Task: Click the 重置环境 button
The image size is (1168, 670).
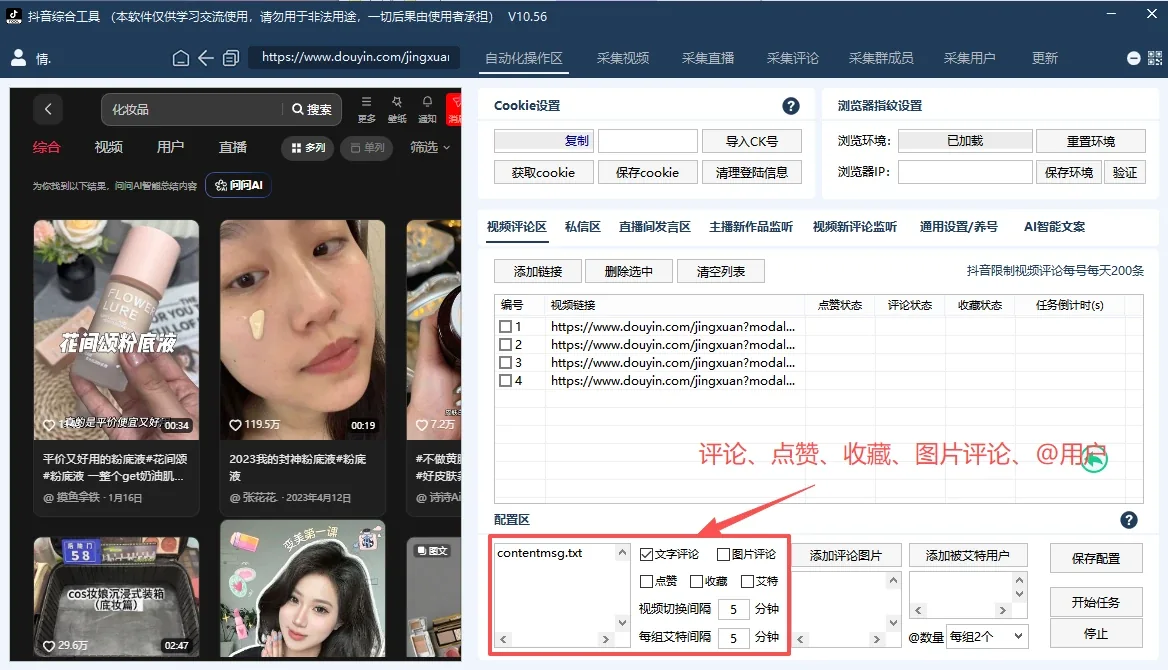Action: coord(1091,141)
